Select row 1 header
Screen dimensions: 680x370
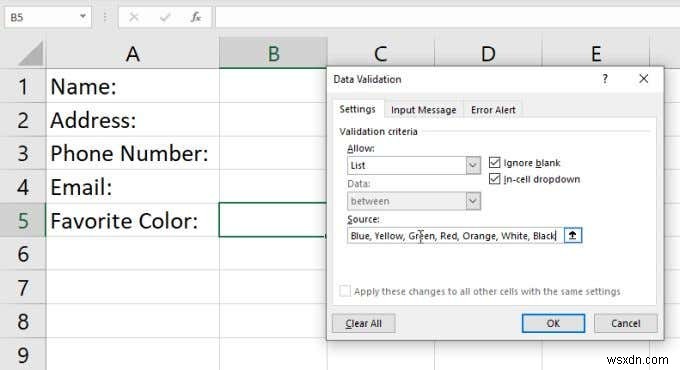23,86
